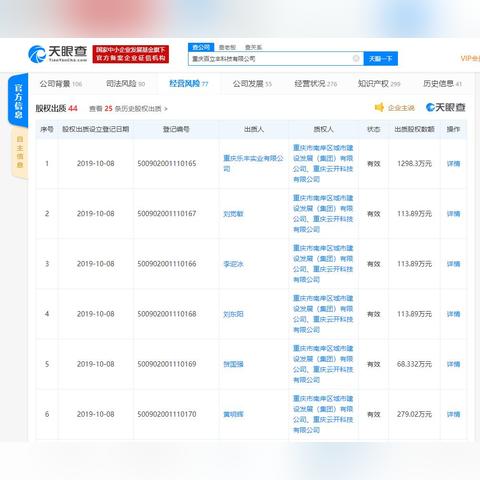480x480 pixels.
Task: Open the pledgor name link in row 3
Action: pos(233,264)
